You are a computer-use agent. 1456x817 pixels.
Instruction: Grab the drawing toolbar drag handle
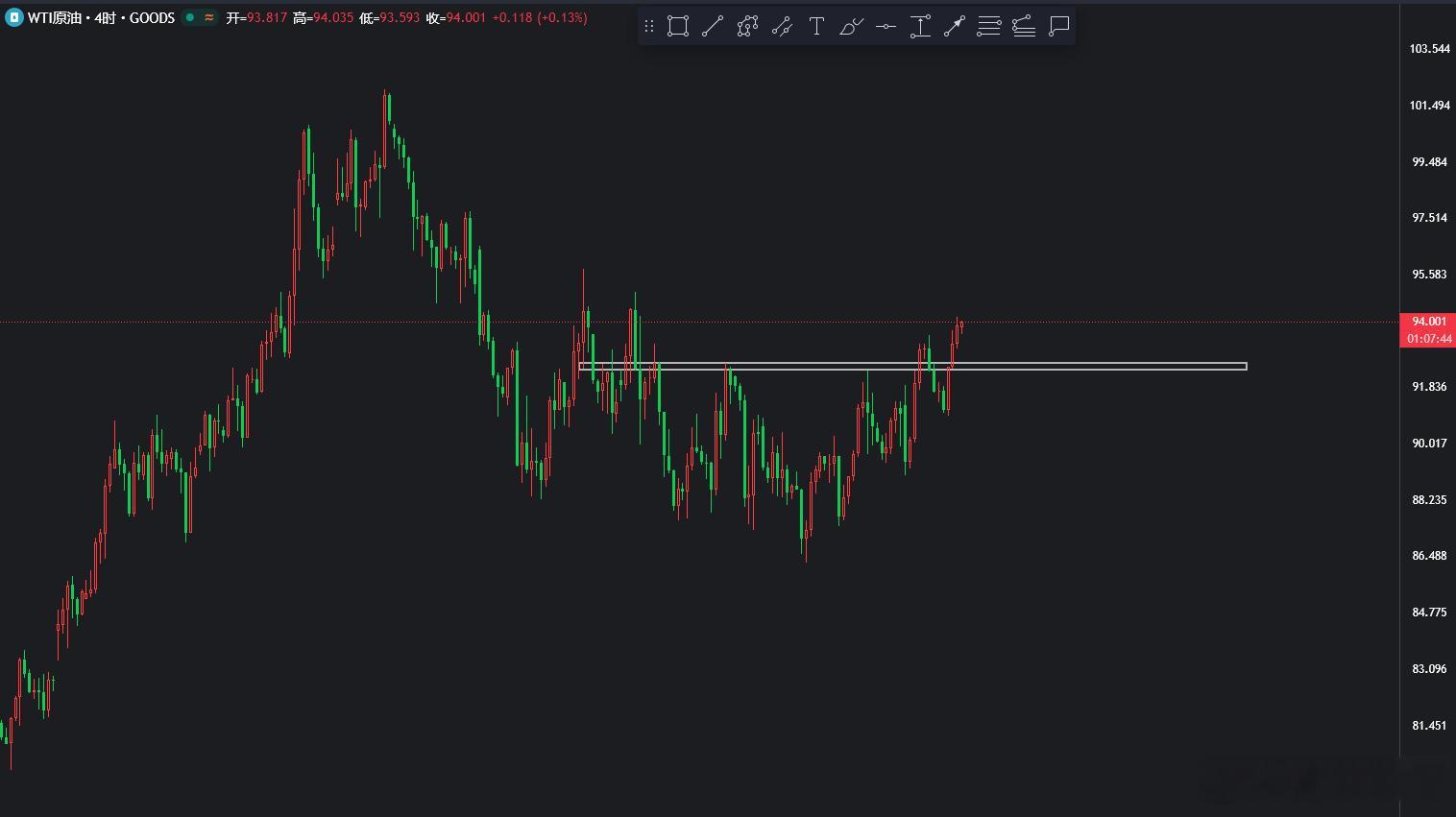pyautogui.click(x=649, y=27)
